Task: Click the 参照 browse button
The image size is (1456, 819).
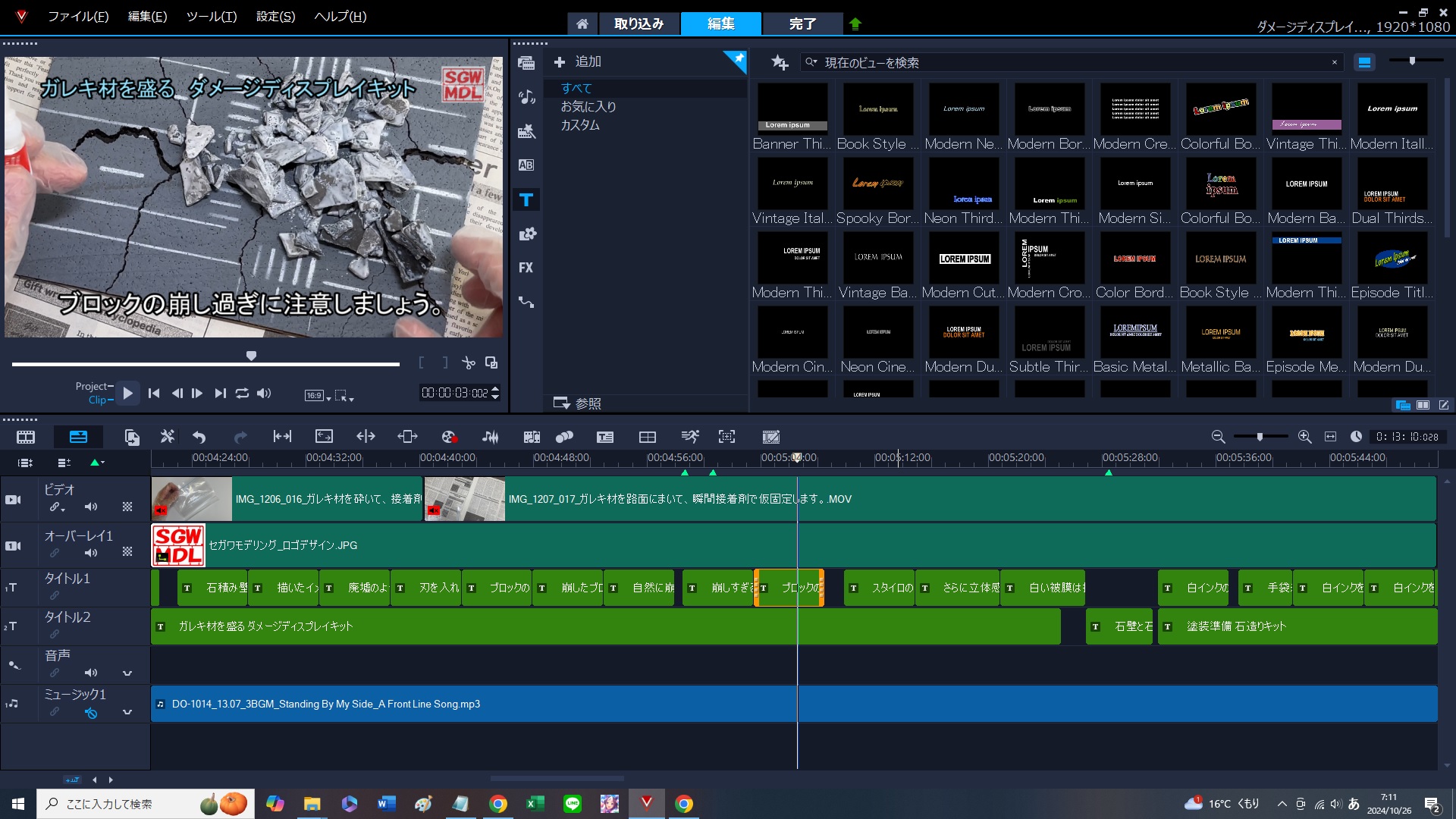Action: (577, 403)
